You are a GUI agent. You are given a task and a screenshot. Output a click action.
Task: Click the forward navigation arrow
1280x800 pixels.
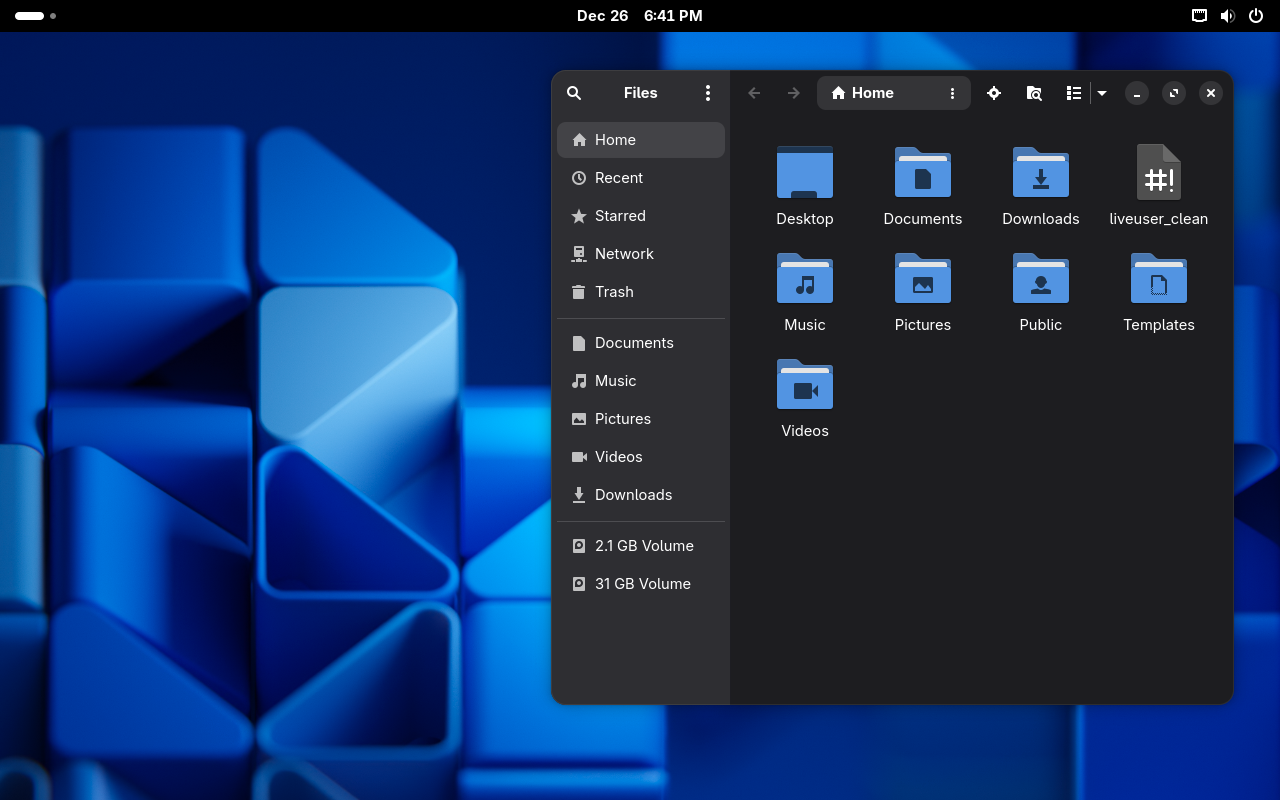click(793, 93)
